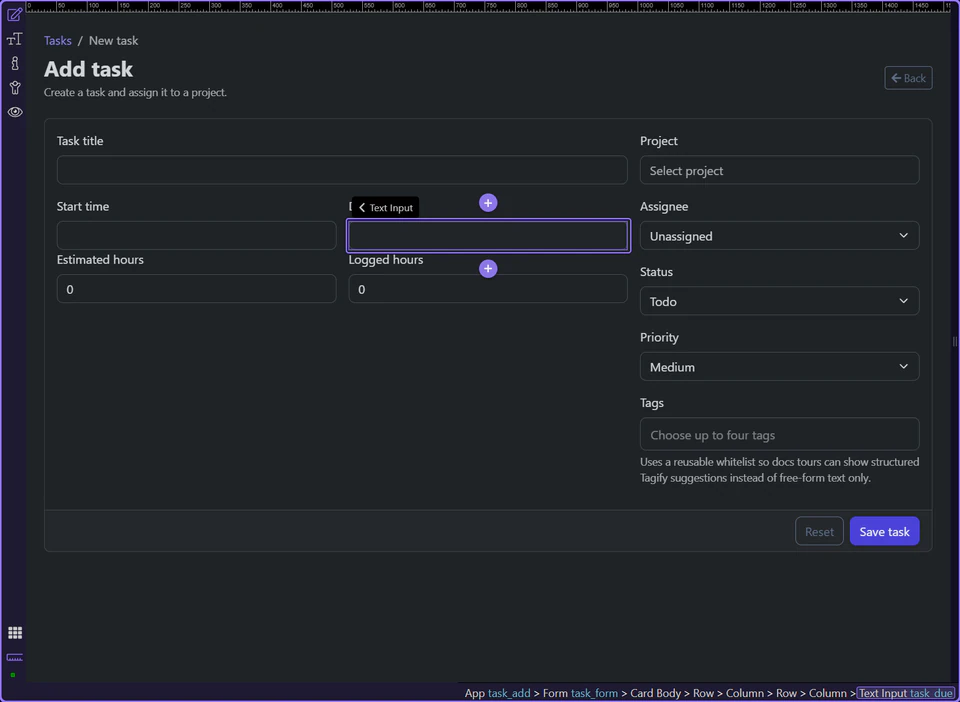Click the ruler icon at bottom left

click(x=14, y=658)
